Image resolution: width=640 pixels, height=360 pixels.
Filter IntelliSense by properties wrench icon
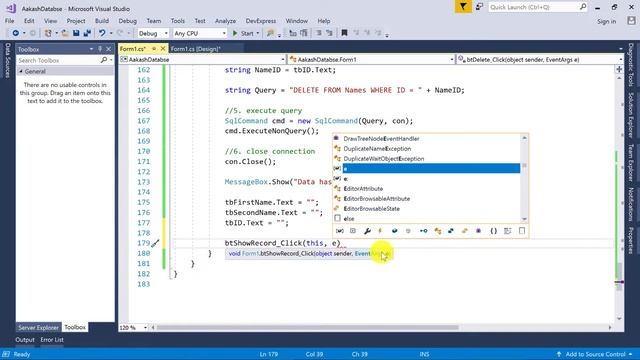pyautogui.click(x=367, y=231)
